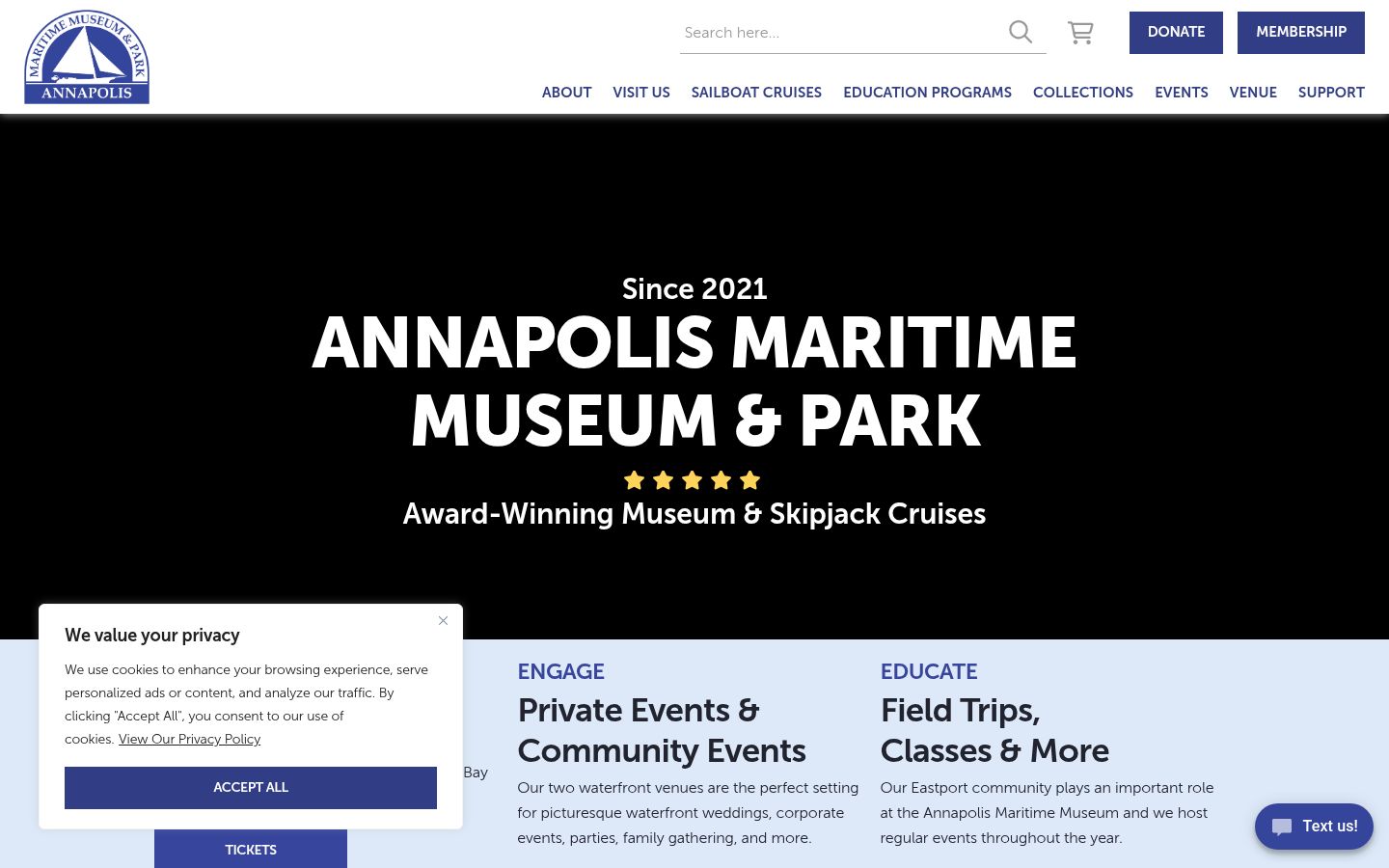Viewport: 1389px width, 868px height.
Task: Click Field Trips, Classes & More heading
Action: (x=994, y=730)
